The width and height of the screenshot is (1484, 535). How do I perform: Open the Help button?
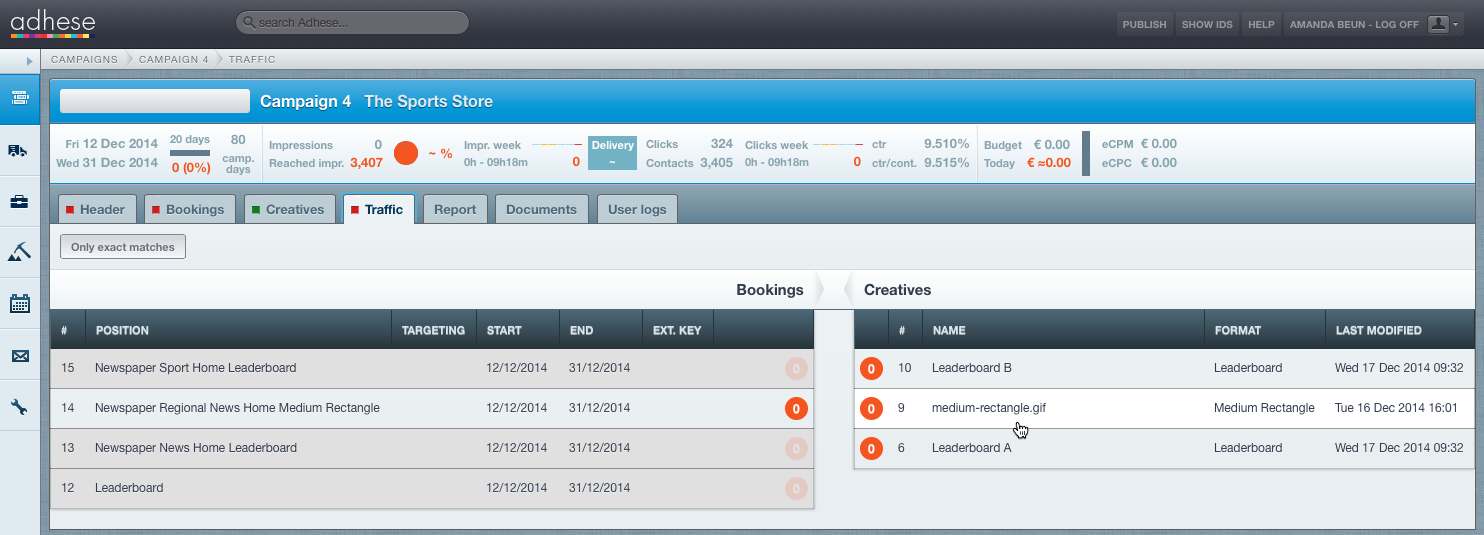click(1262, 24)
